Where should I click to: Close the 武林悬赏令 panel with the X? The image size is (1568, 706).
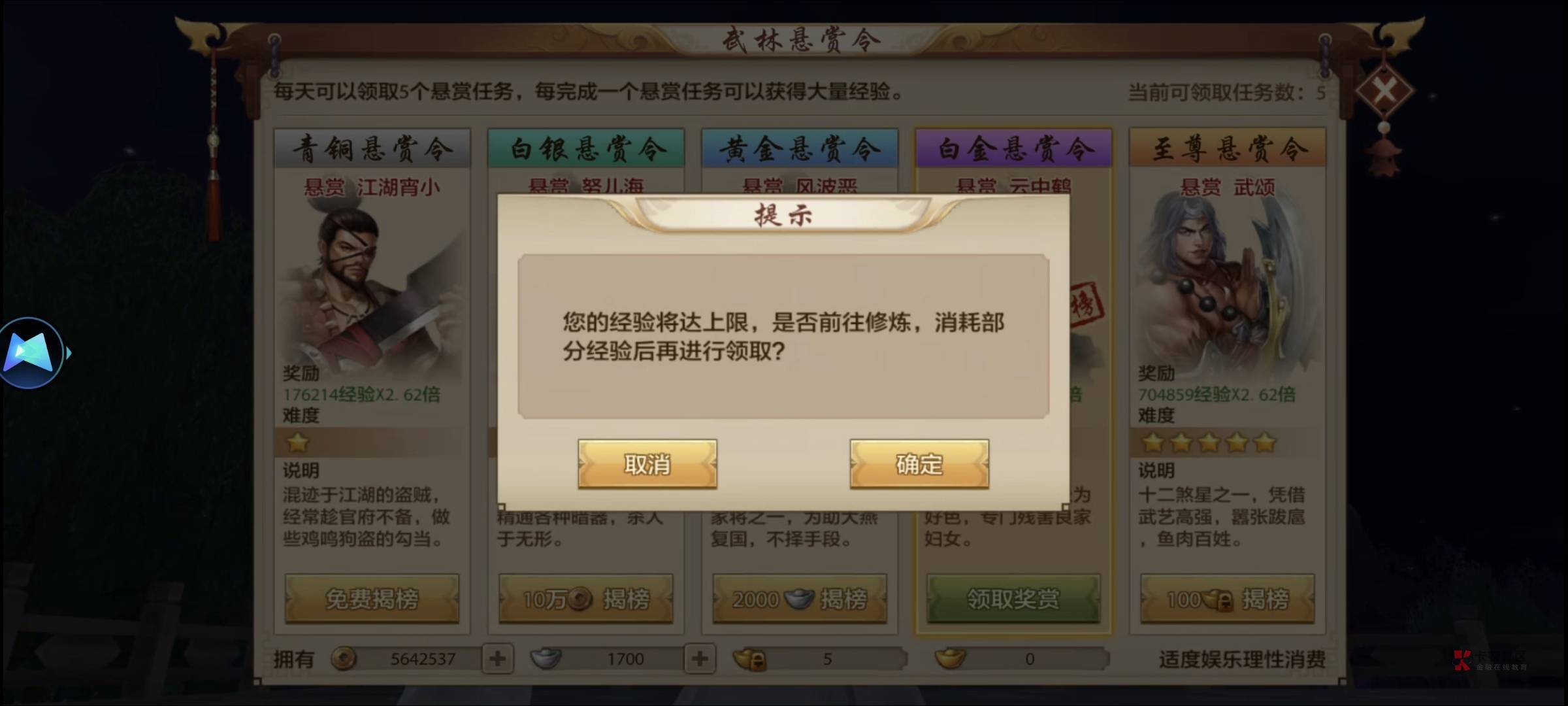point(1384,90)
